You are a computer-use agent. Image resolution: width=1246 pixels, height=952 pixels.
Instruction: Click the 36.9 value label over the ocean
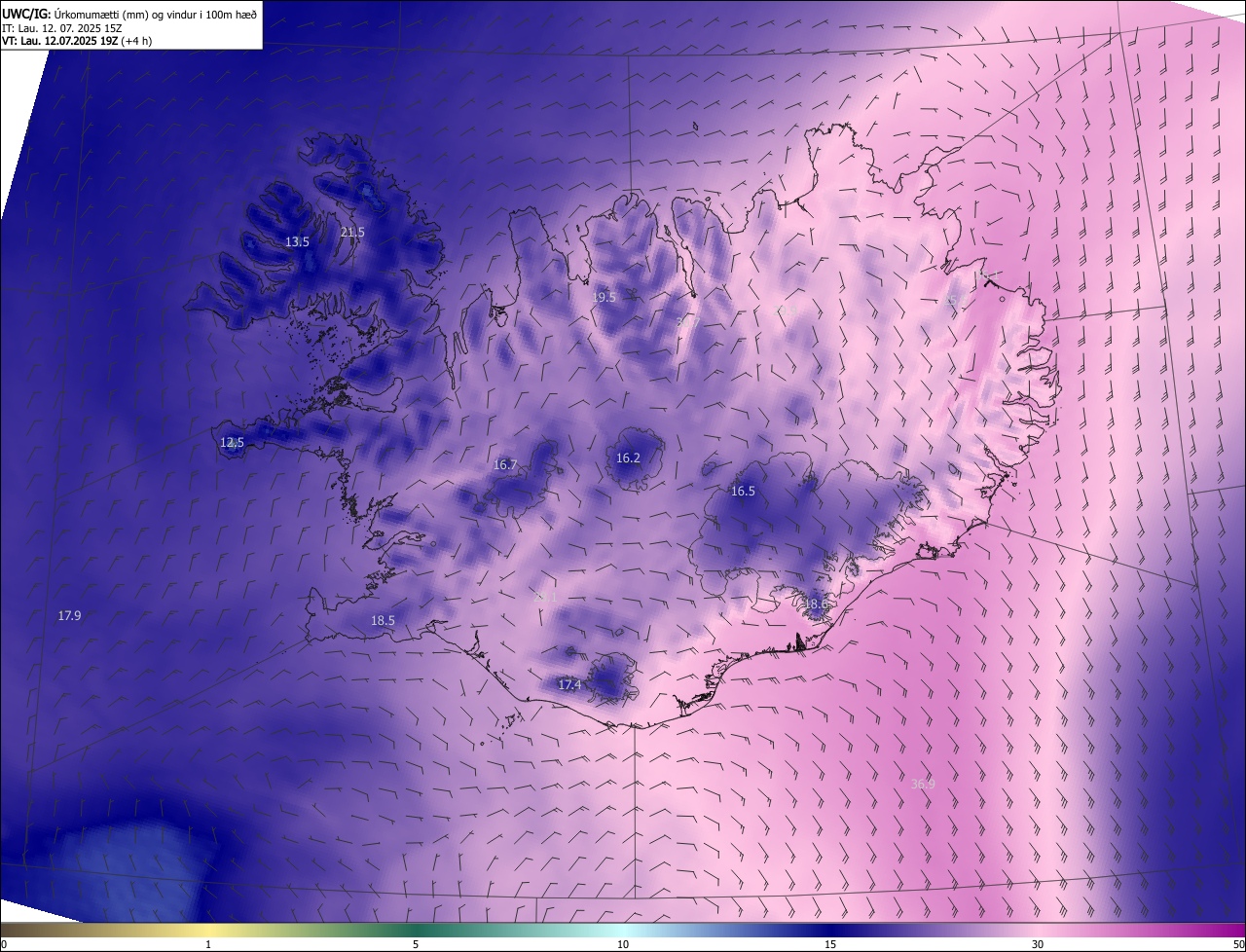pos(923,784)
